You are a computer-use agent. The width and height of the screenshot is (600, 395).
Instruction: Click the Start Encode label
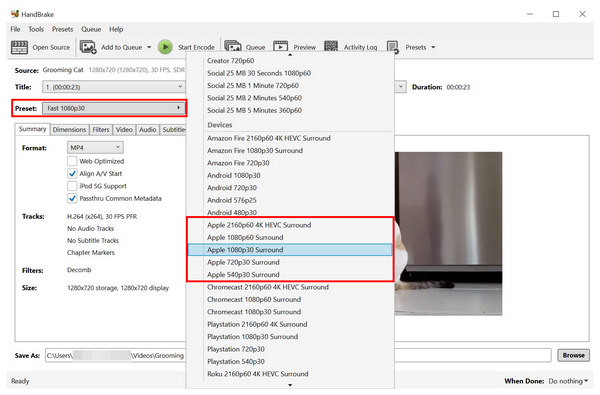[196, 47]
